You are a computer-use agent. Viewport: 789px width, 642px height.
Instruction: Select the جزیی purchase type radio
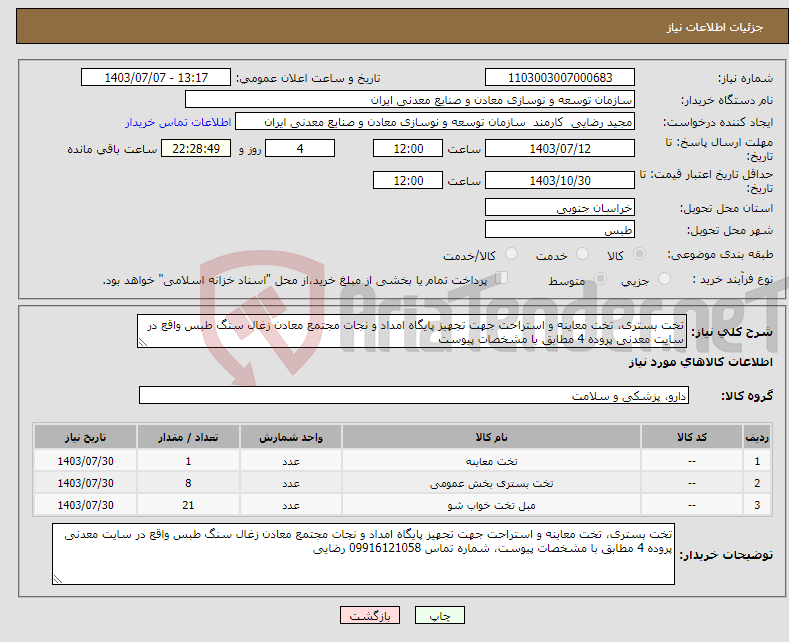pyautogui.click(x=664, y=279)
